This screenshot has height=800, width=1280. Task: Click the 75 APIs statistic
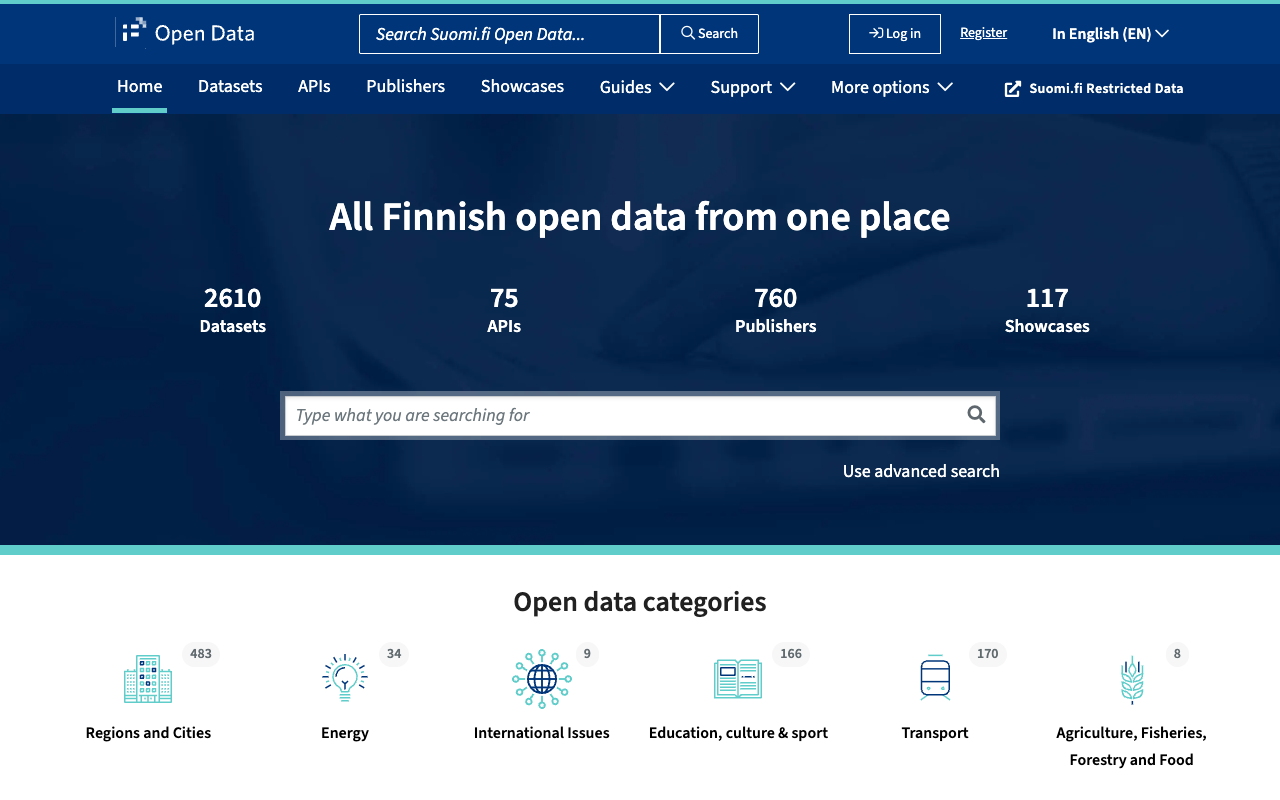[504, 310]
